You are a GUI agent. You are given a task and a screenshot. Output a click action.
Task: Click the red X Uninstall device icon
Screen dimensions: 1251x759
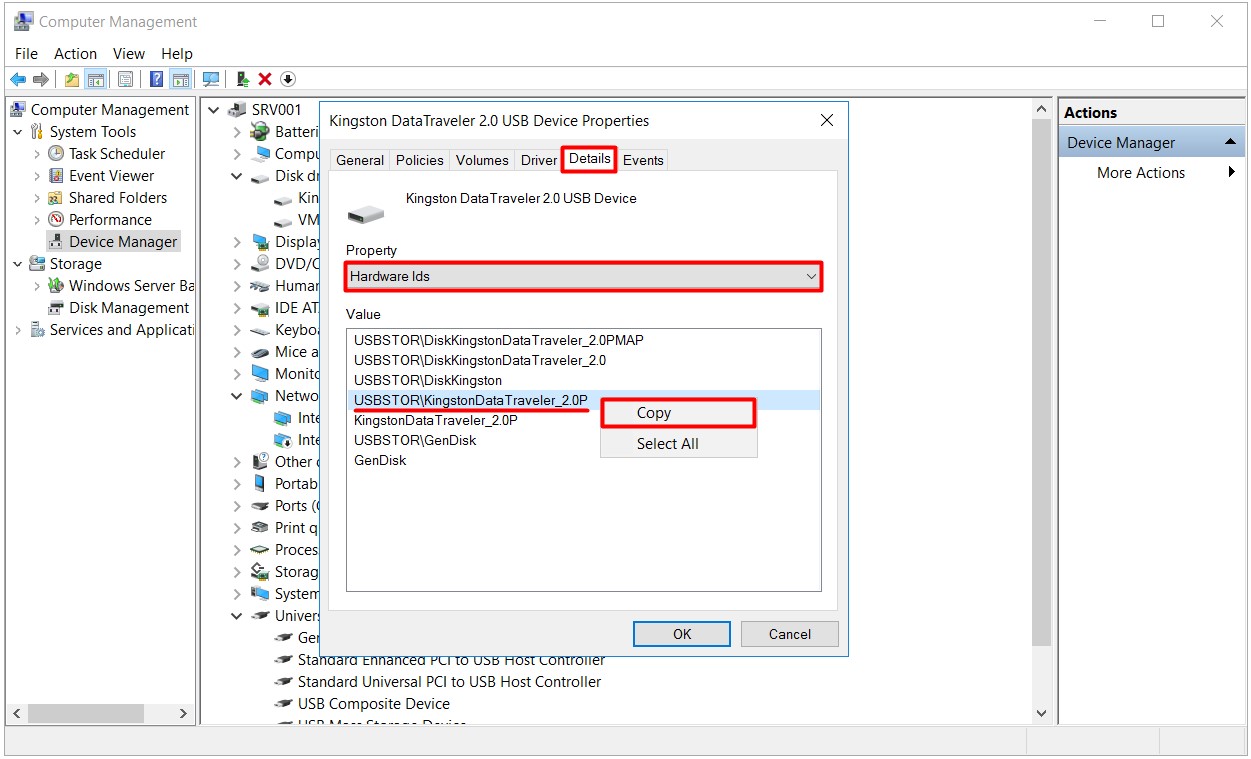point(265,79)
